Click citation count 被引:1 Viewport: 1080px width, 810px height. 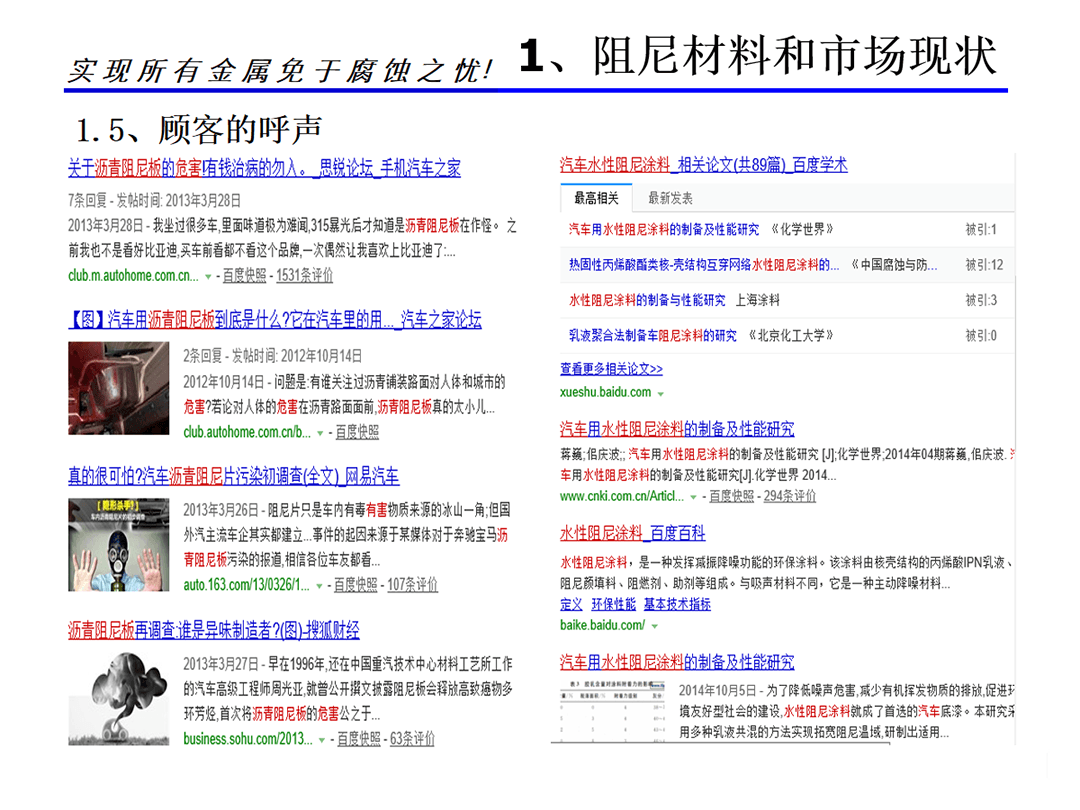click(981, 229)
